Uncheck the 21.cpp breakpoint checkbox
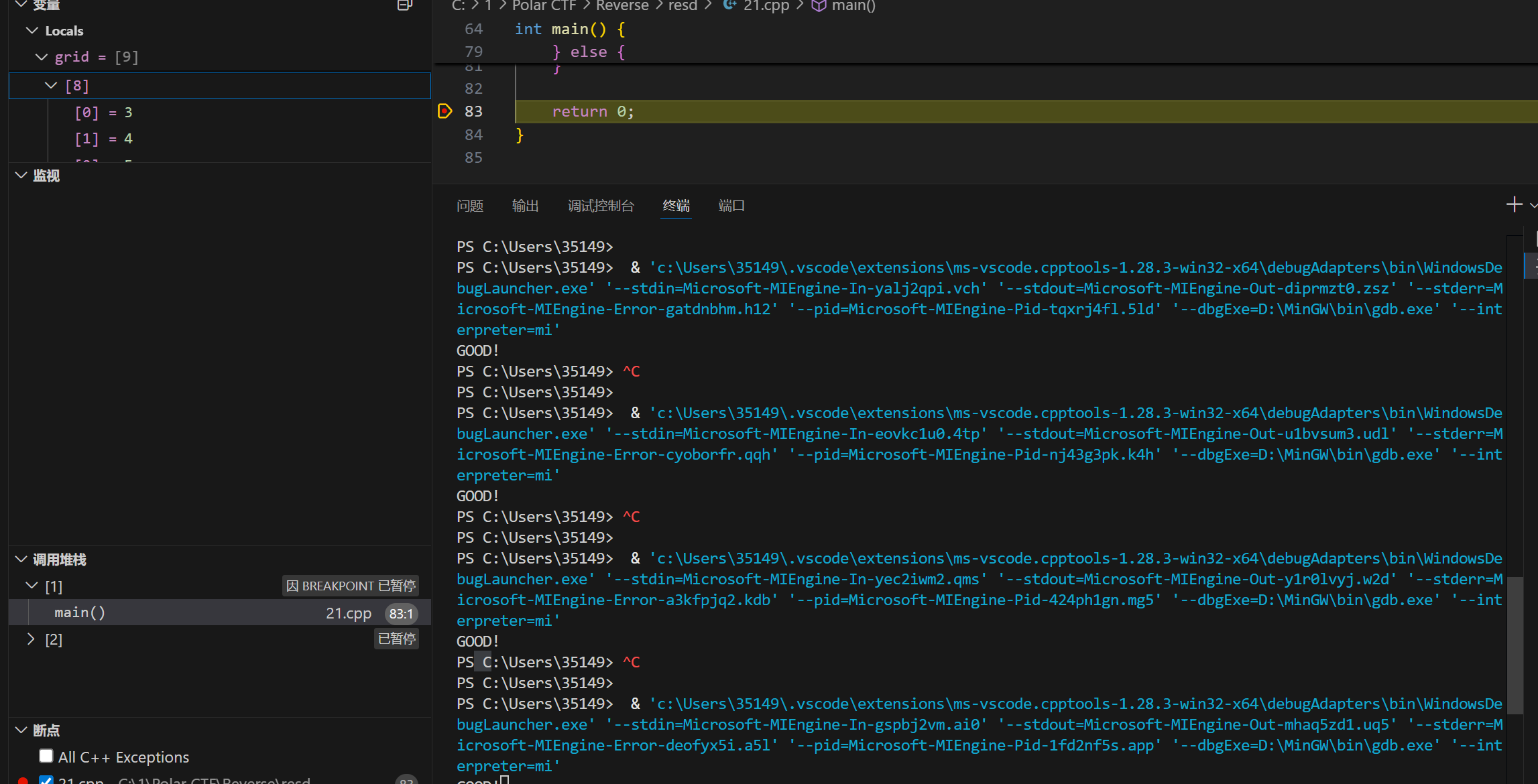The width and height of the screenshot is (1538, 784). 46,780
